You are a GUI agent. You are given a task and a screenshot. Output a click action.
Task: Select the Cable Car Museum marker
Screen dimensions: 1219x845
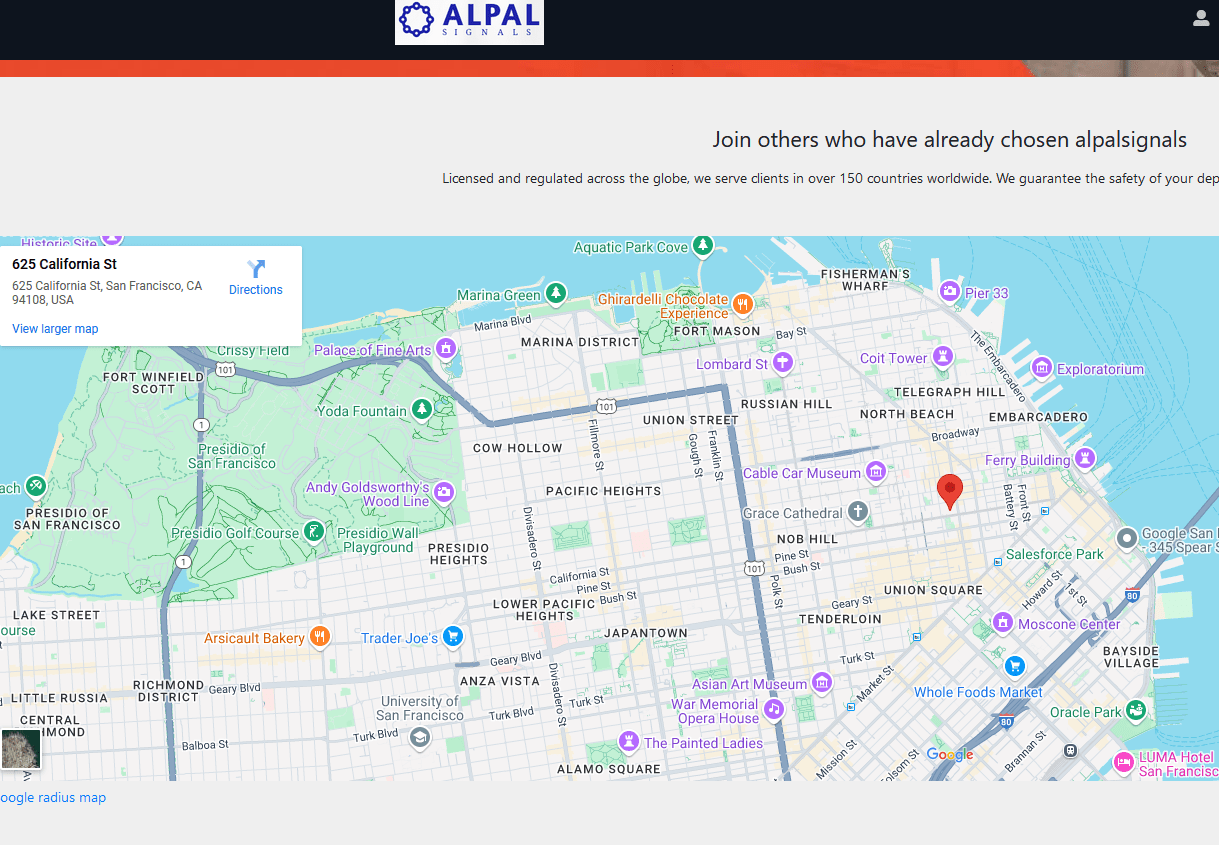[876, 472]
